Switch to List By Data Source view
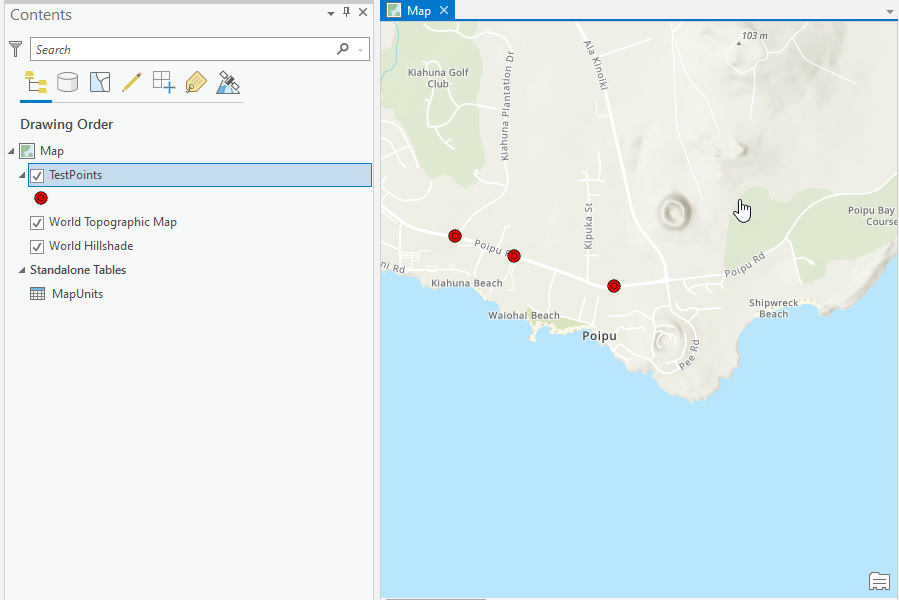899x600 pixels. 67,83
